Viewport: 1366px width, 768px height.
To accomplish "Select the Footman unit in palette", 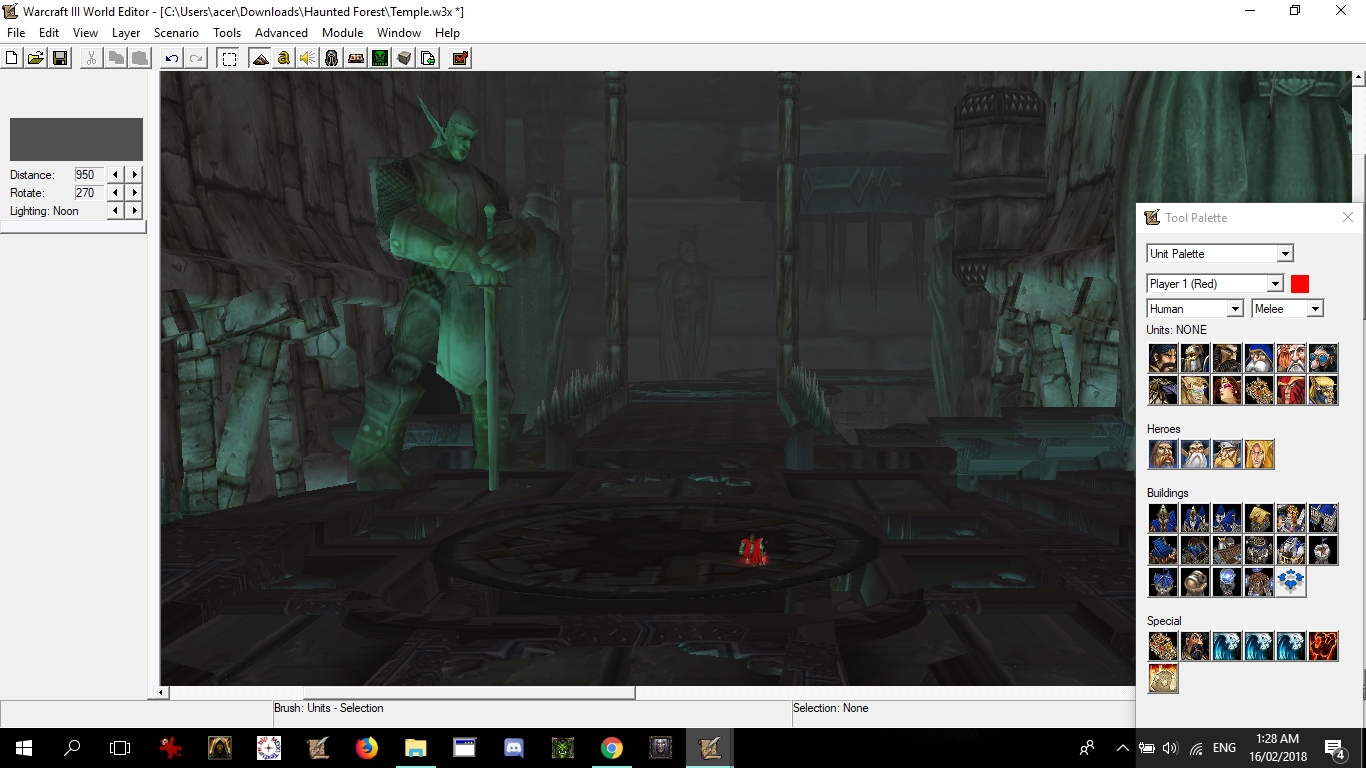I will click(x=1195, y=358).
